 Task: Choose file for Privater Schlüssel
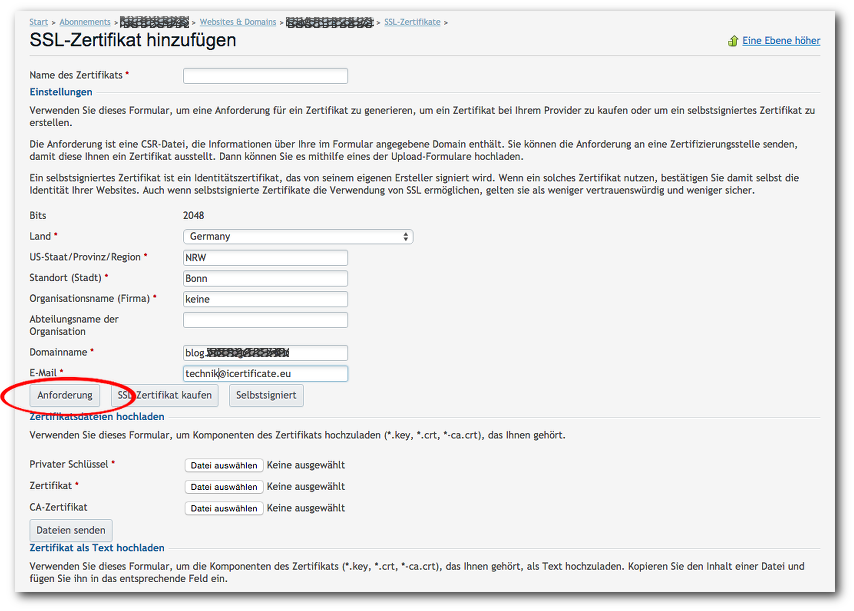225,465
